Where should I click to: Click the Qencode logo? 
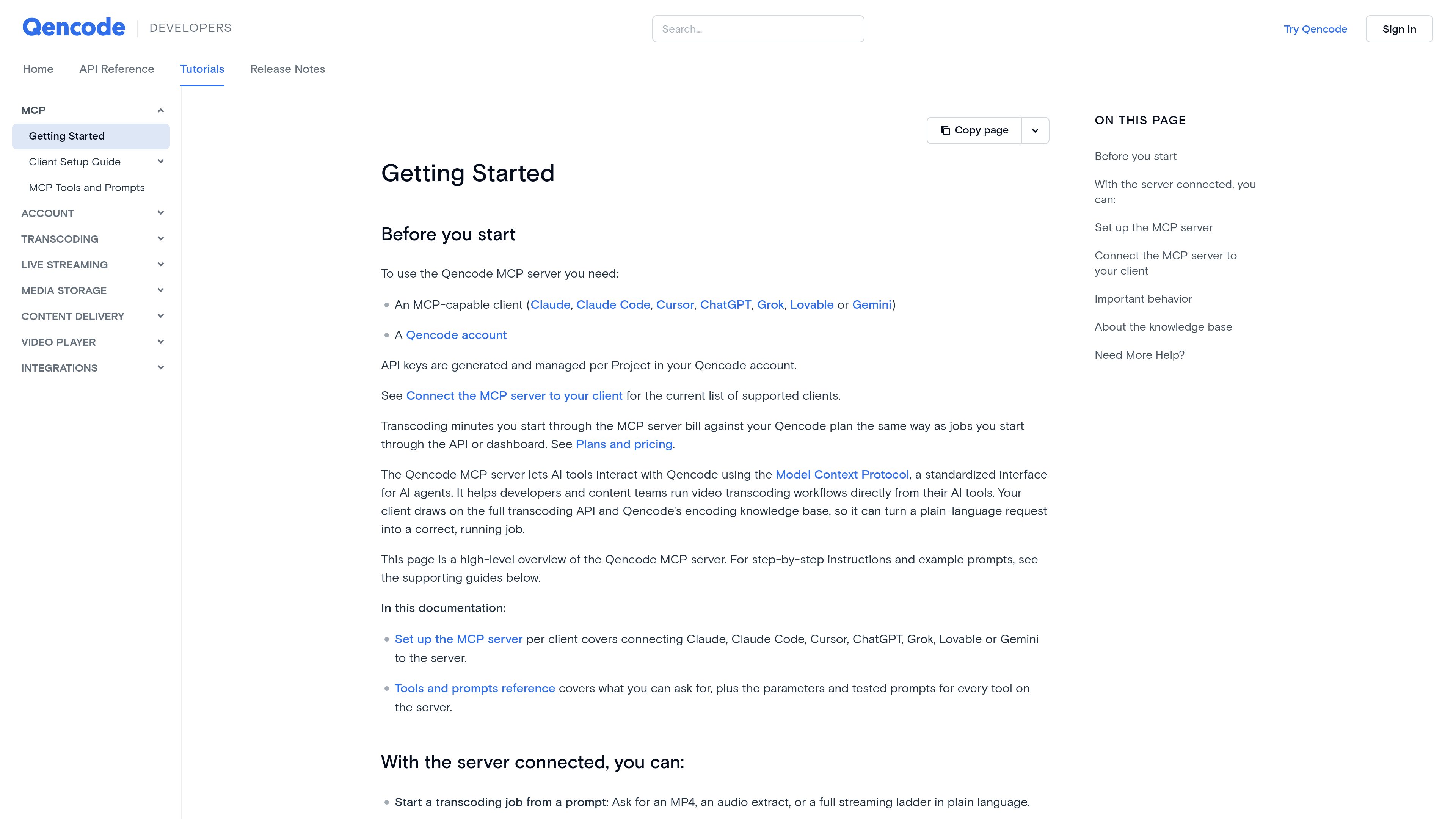click(x=74, y=28)
